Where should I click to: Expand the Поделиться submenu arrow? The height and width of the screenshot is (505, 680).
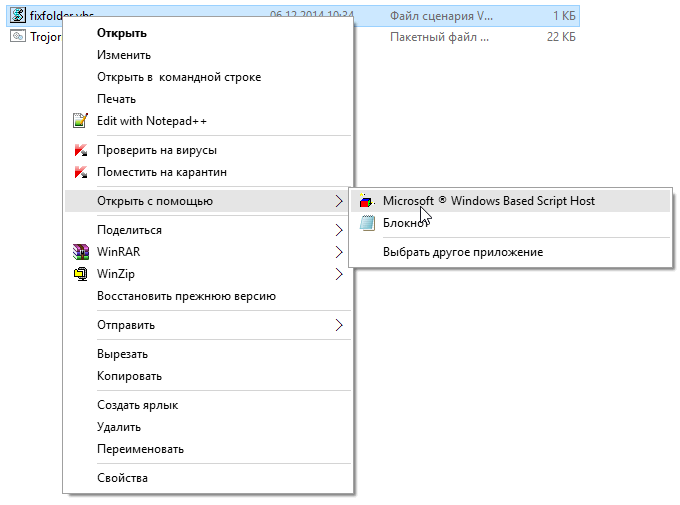(339, 230)
